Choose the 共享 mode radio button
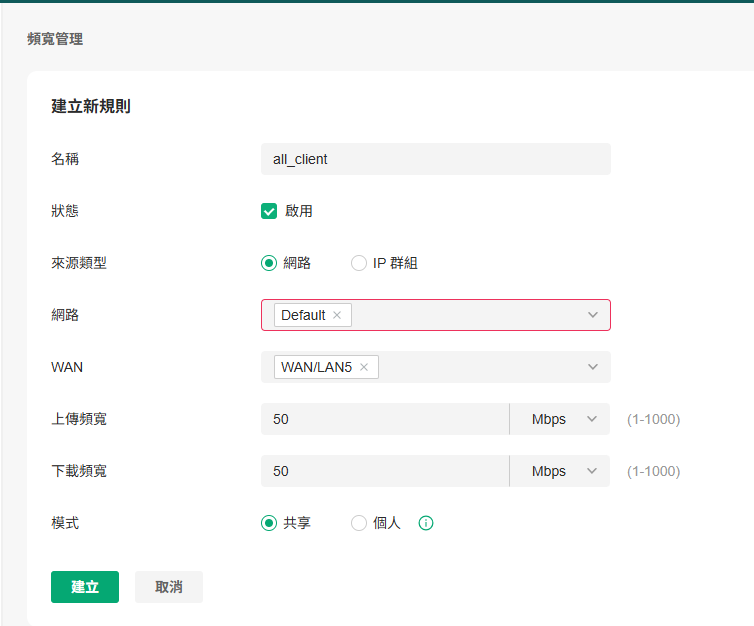Image resolution: width=754 pixels, height=626 pixels. (x=269, y=523)
